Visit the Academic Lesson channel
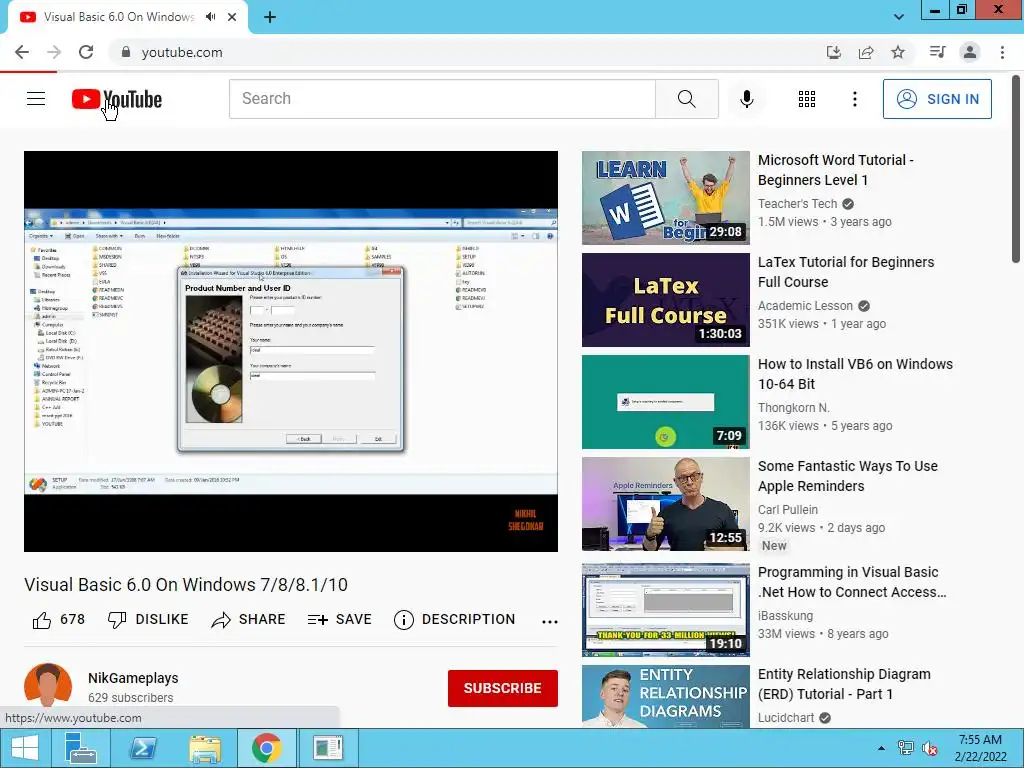 (805, 306)
